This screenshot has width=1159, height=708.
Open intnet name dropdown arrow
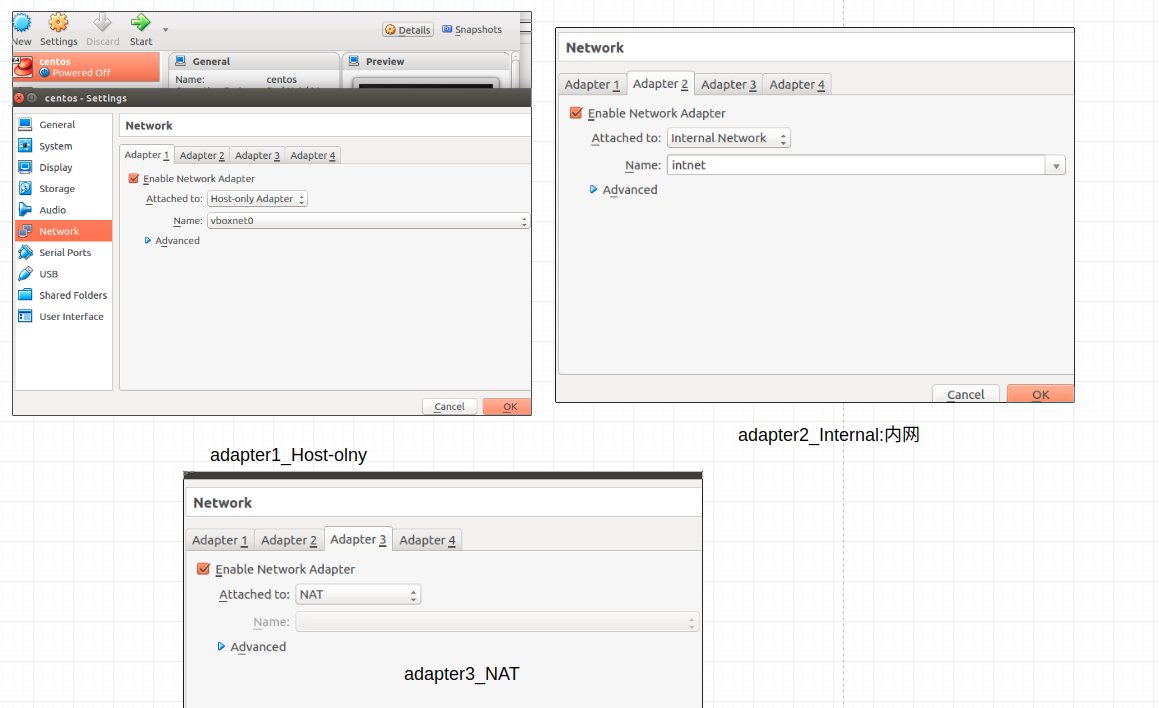[1056, 166]
